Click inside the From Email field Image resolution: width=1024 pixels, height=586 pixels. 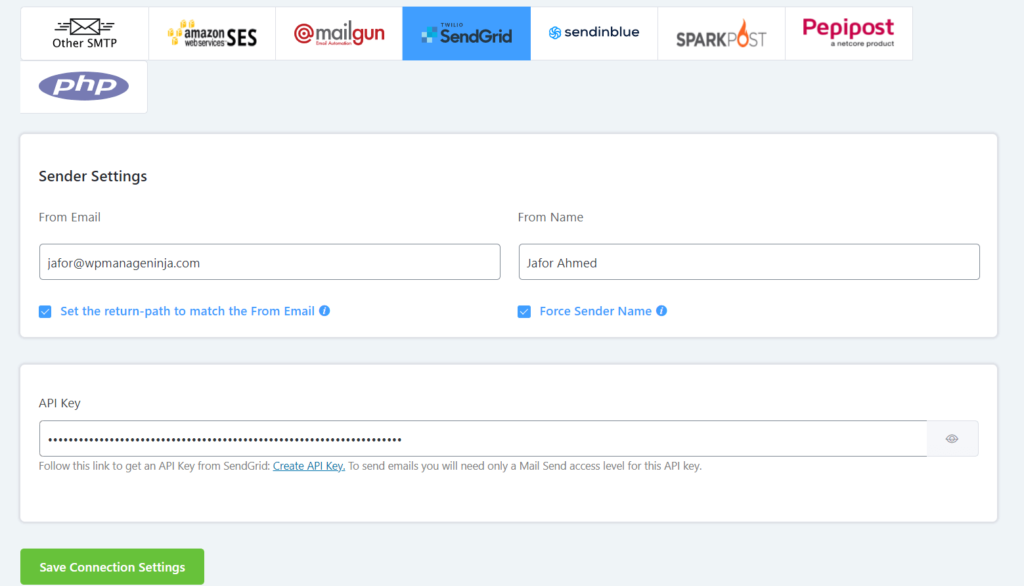click(x=270, y=261)
